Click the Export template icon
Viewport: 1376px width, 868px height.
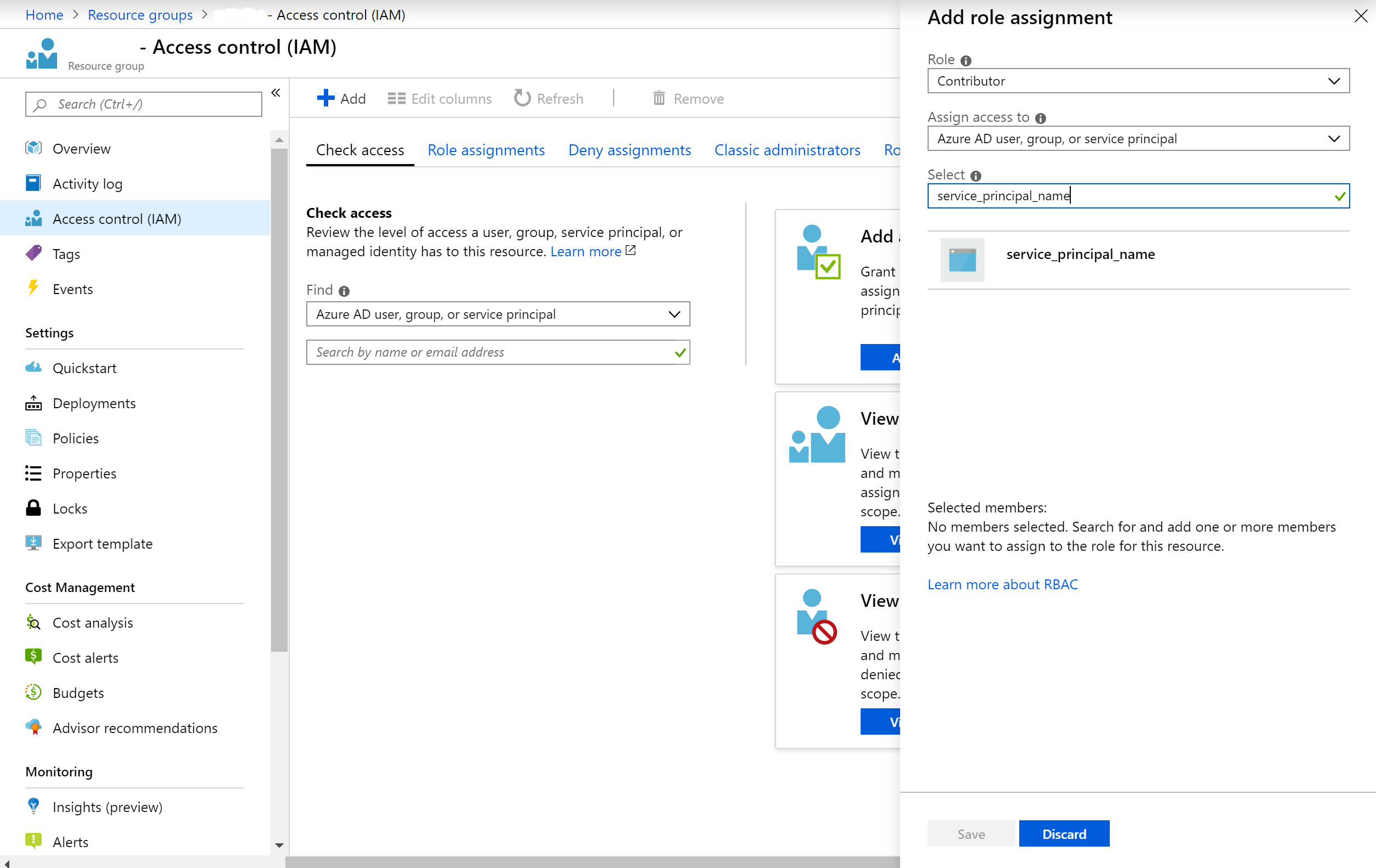pyautogui.click(x=33, y=543)
